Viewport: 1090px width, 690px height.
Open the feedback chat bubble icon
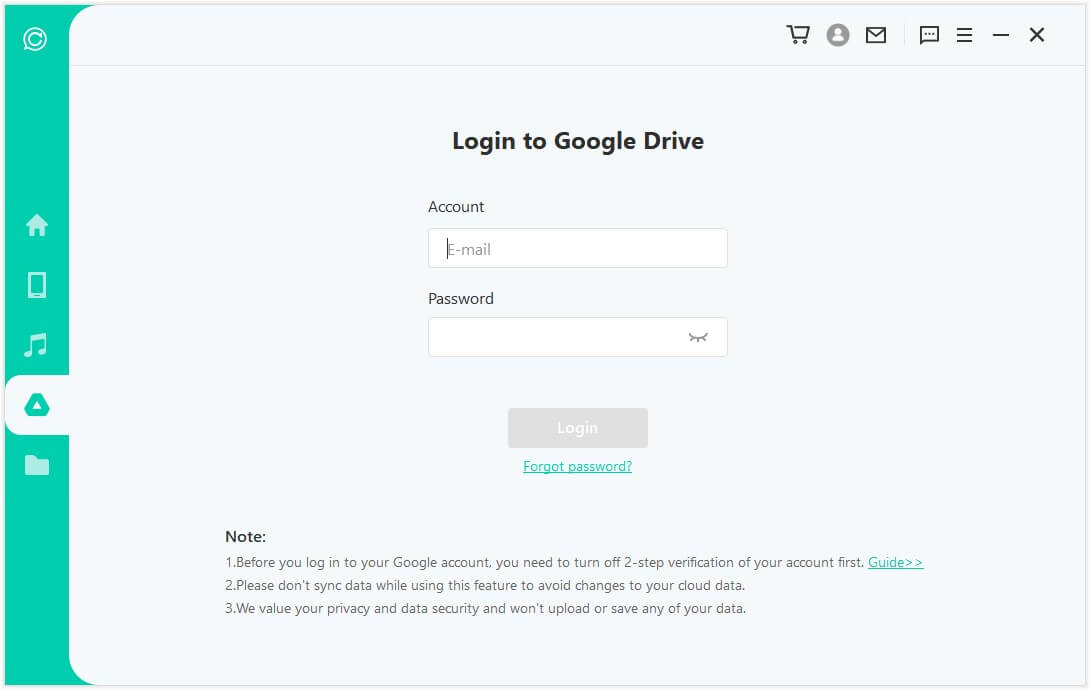tap(929, 35)
